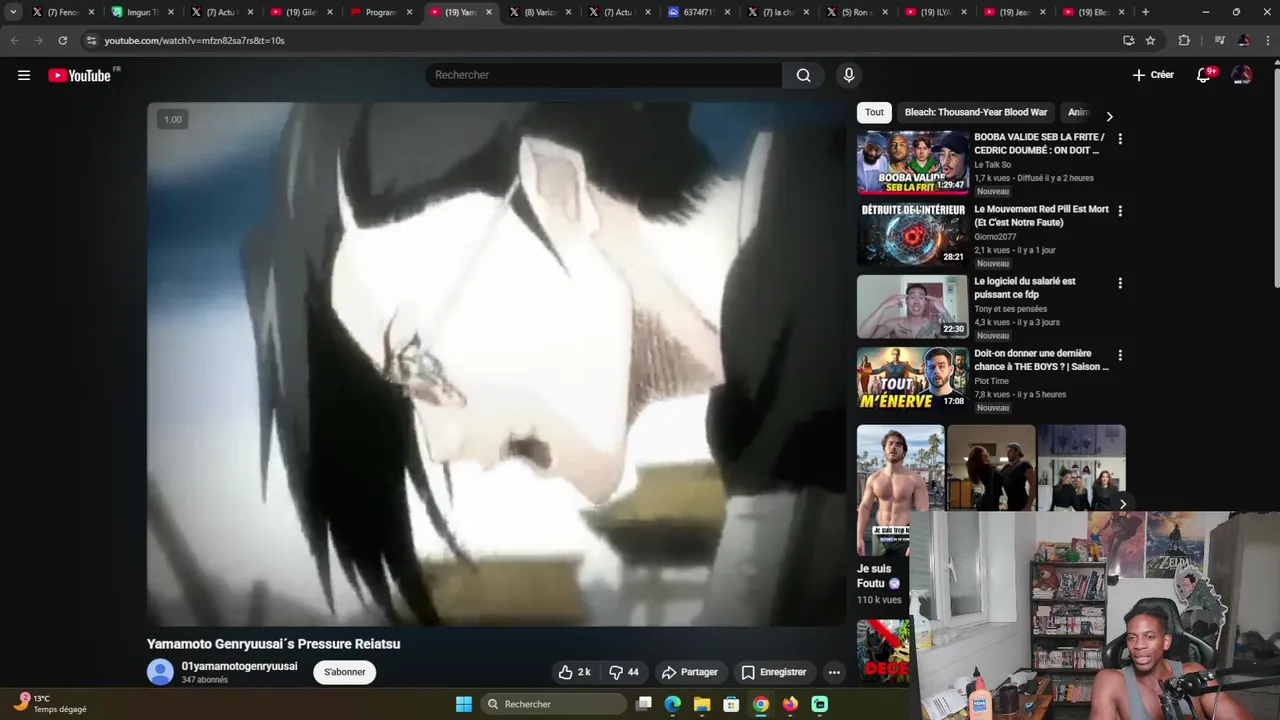The width and height of the screenshot is (1280, 720).
Task: Show more filter chips with right chevron
Action: click(x=1109, y=116)
